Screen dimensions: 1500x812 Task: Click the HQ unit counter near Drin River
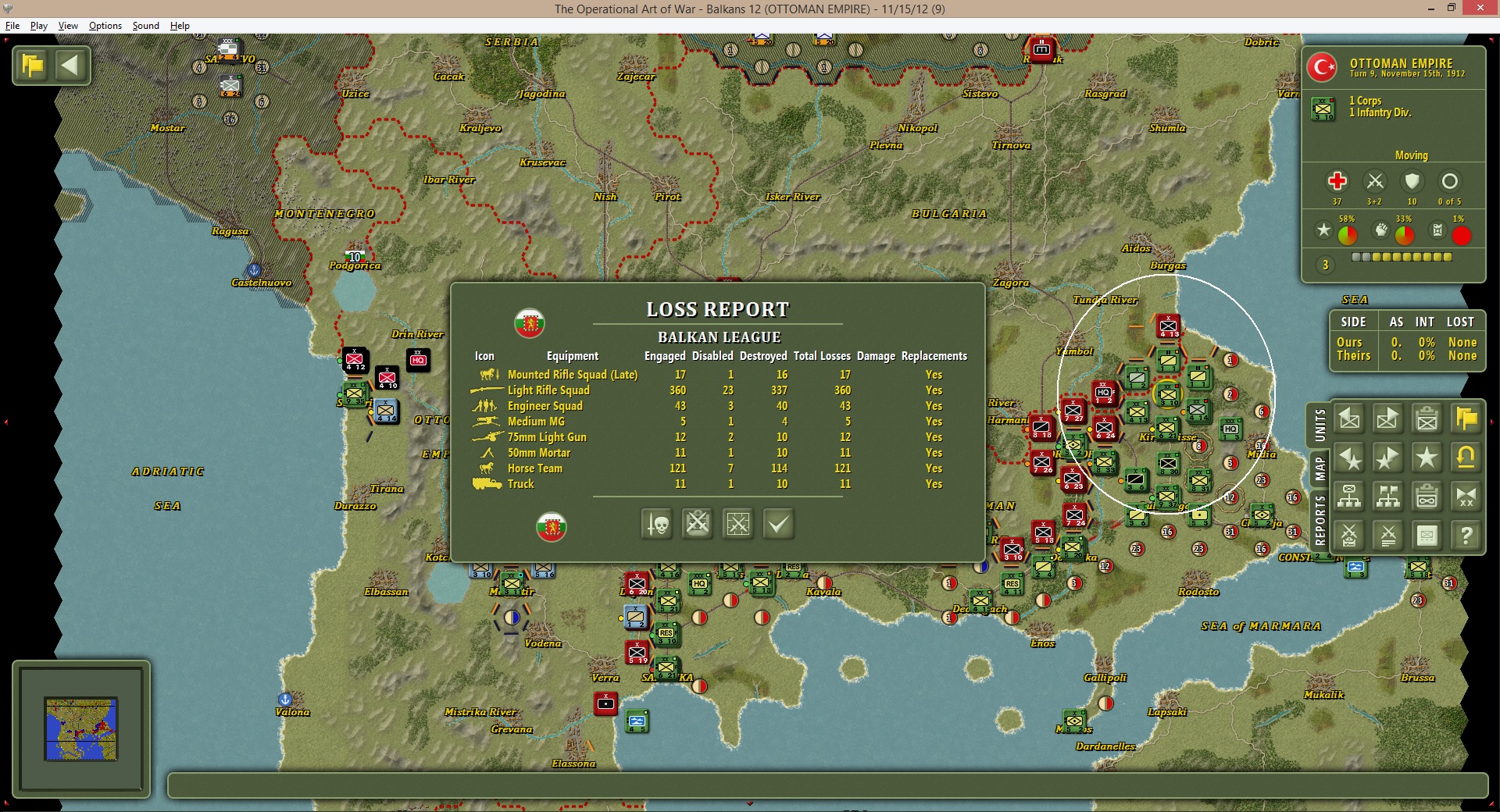coord(418,359)
